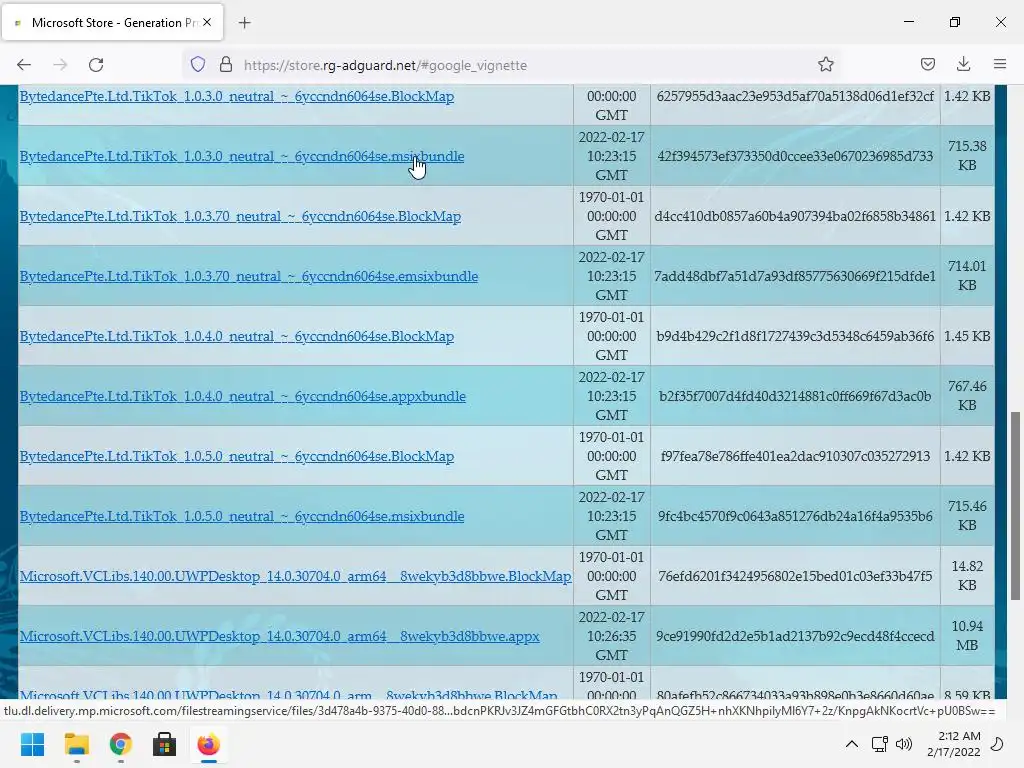This screenshot has width=1024, height=768.
Task: View site security lock information
Action: [225, 65]
